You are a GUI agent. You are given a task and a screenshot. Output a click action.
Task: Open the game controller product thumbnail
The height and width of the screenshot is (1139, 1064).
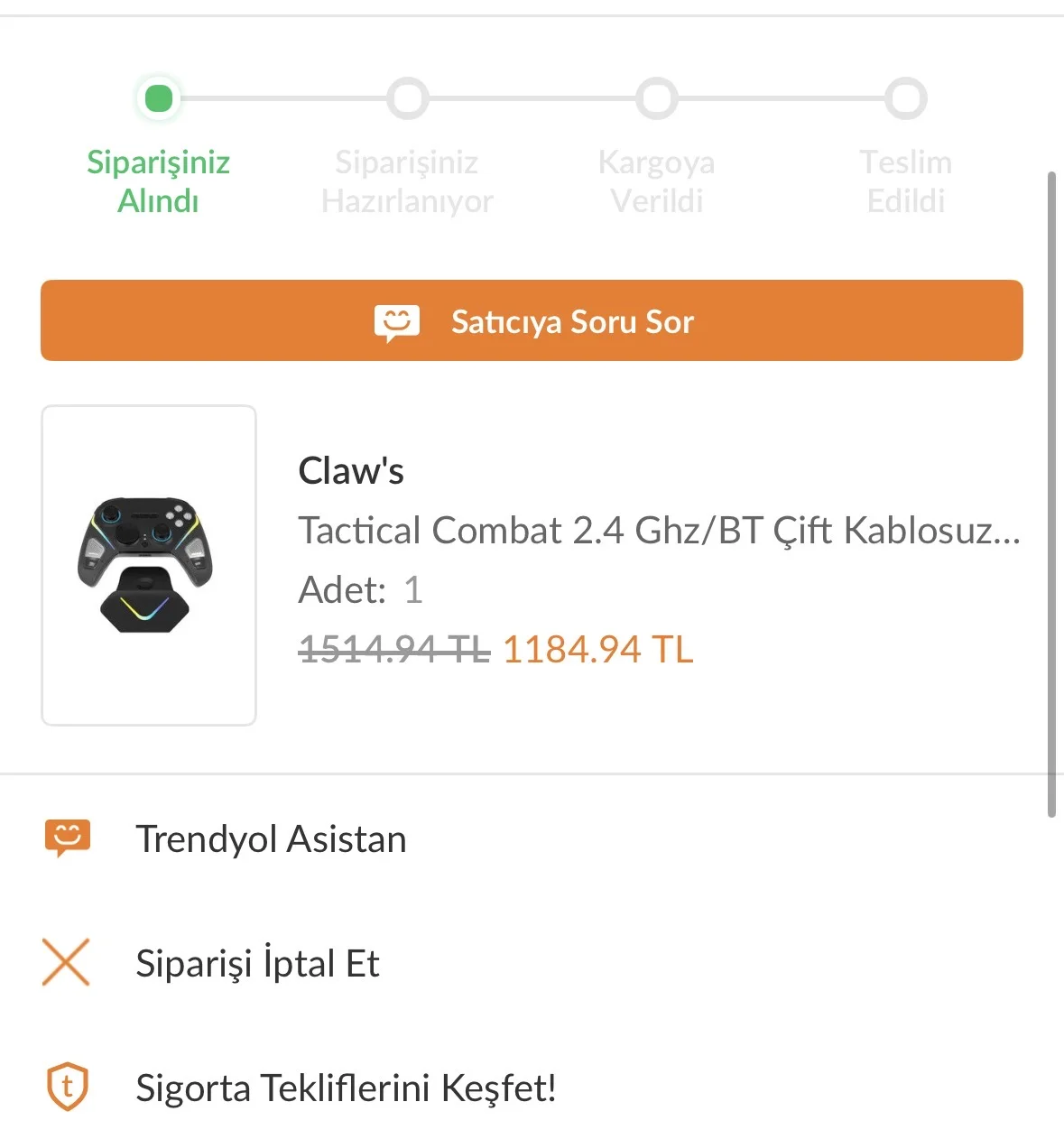[x=149, y=565]
